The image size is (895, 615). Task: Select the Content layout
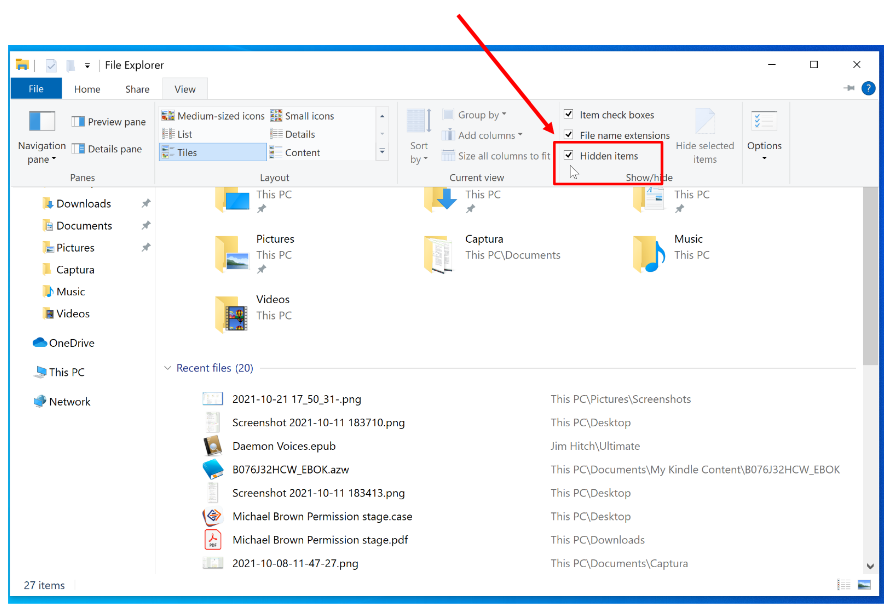pos(295,152)
